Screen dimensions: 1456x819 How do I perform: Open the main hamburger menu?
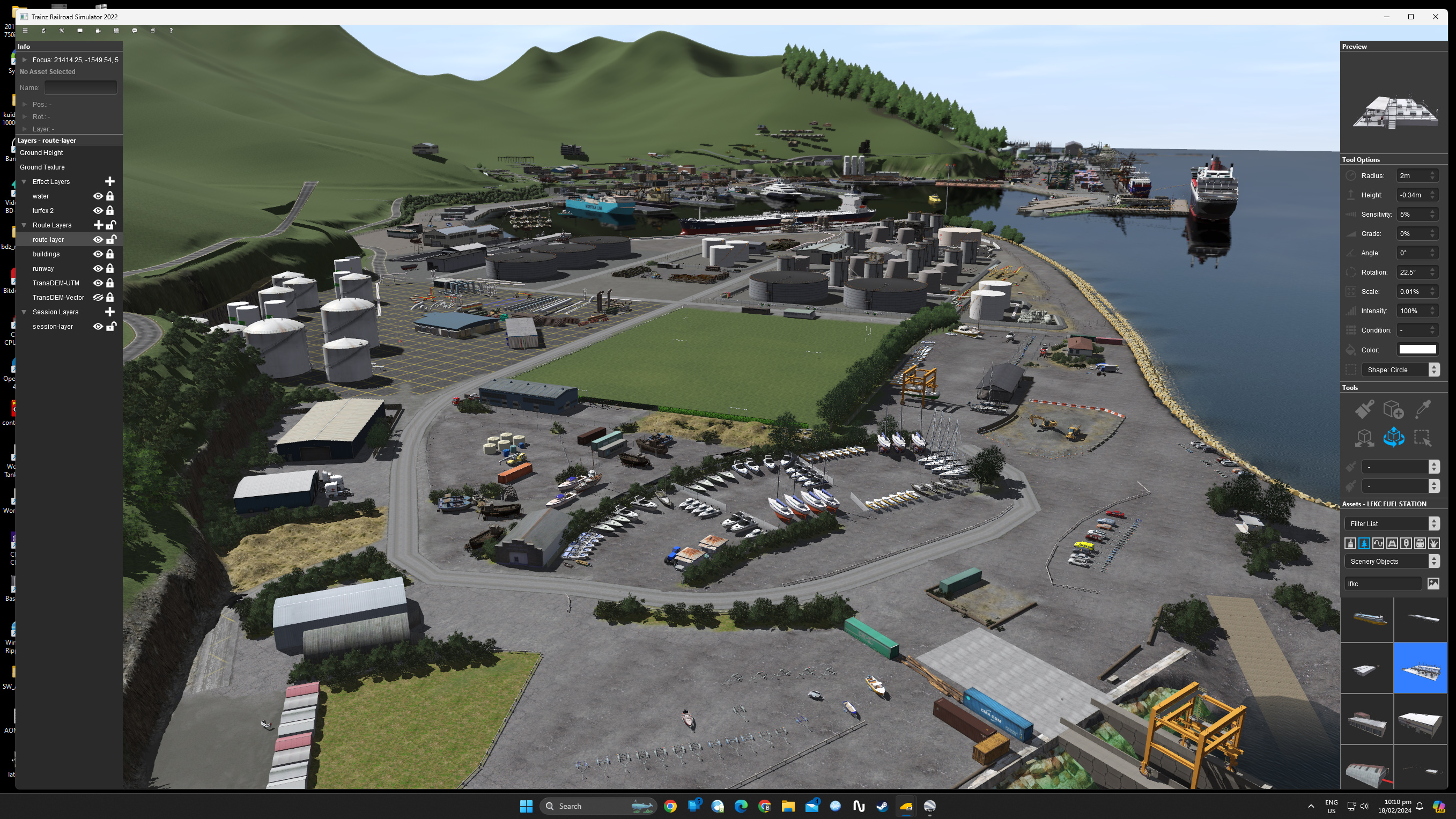[25, 31]
